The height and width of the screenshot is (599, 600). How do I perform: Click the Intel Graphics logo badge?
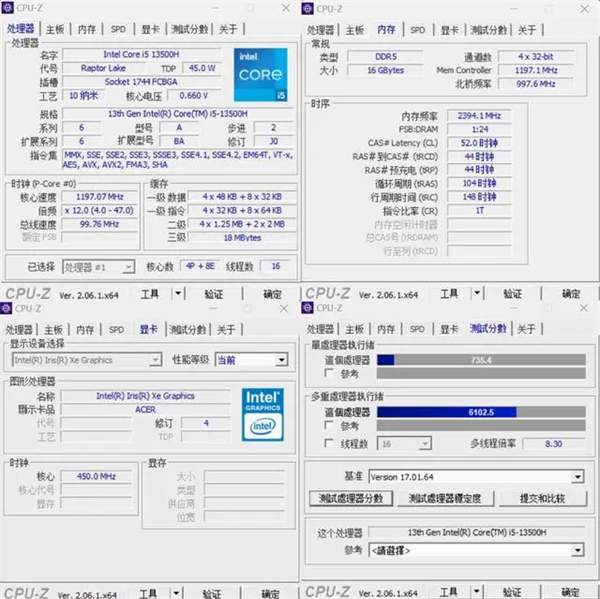(262, 415)
